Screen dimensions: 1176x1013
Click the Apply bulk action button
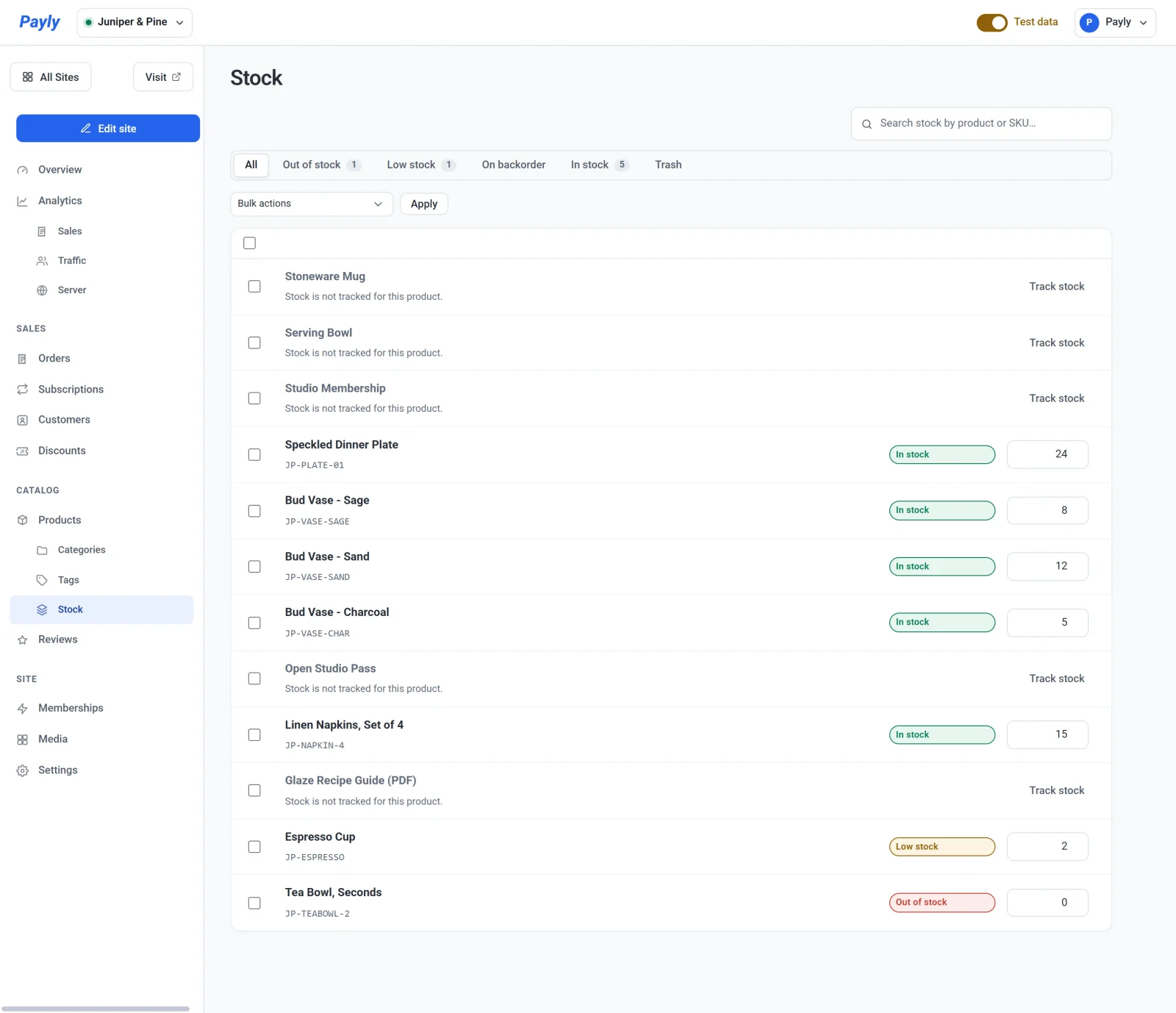[x=424, y=204]
